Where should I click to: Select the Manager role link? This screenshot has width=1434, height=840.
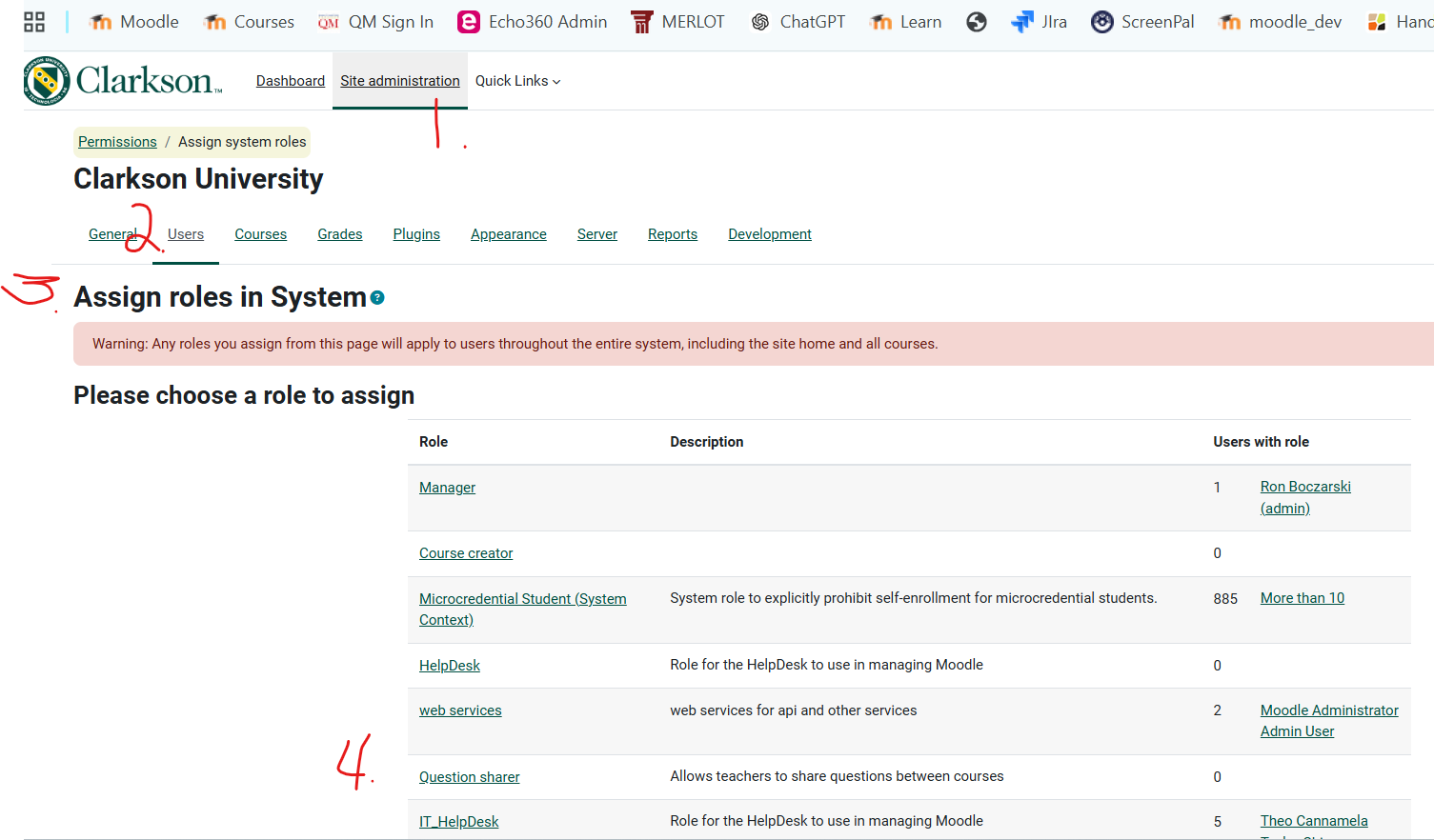[447, 488]
